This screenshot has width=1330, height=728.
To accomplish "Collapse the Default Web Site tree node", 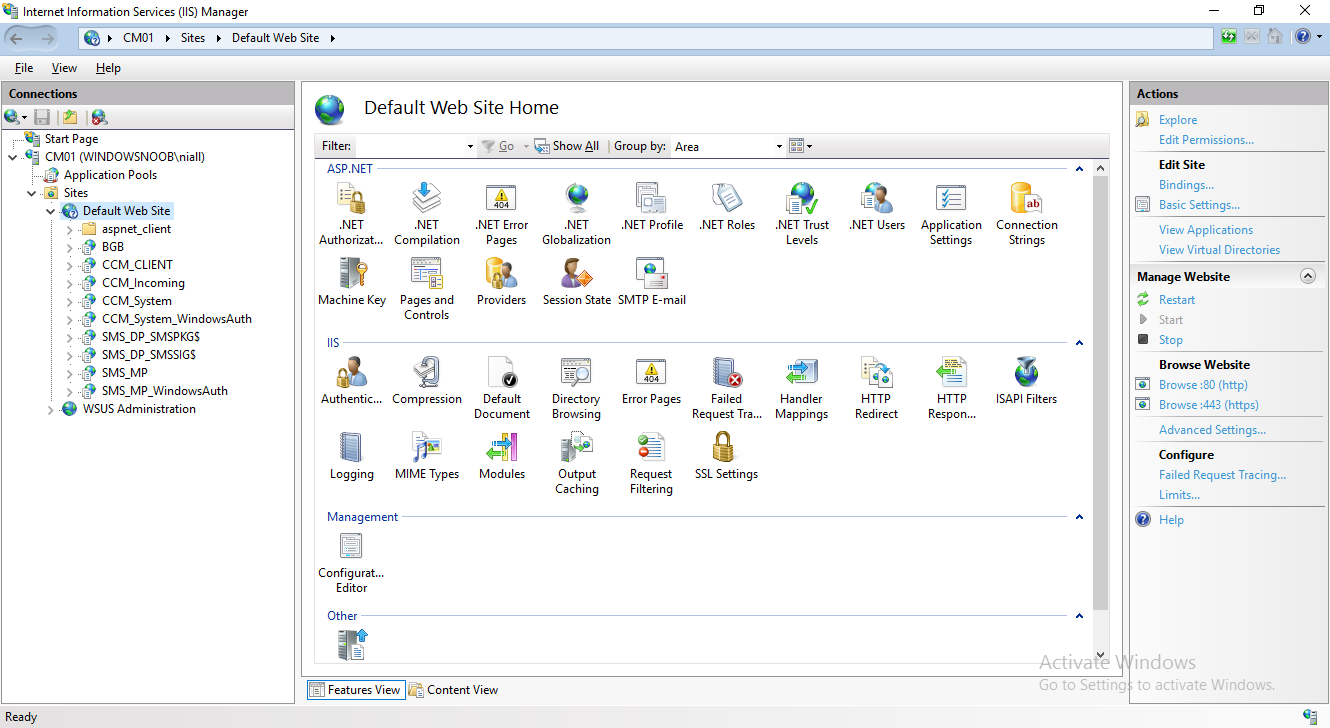I will point(51,211).
